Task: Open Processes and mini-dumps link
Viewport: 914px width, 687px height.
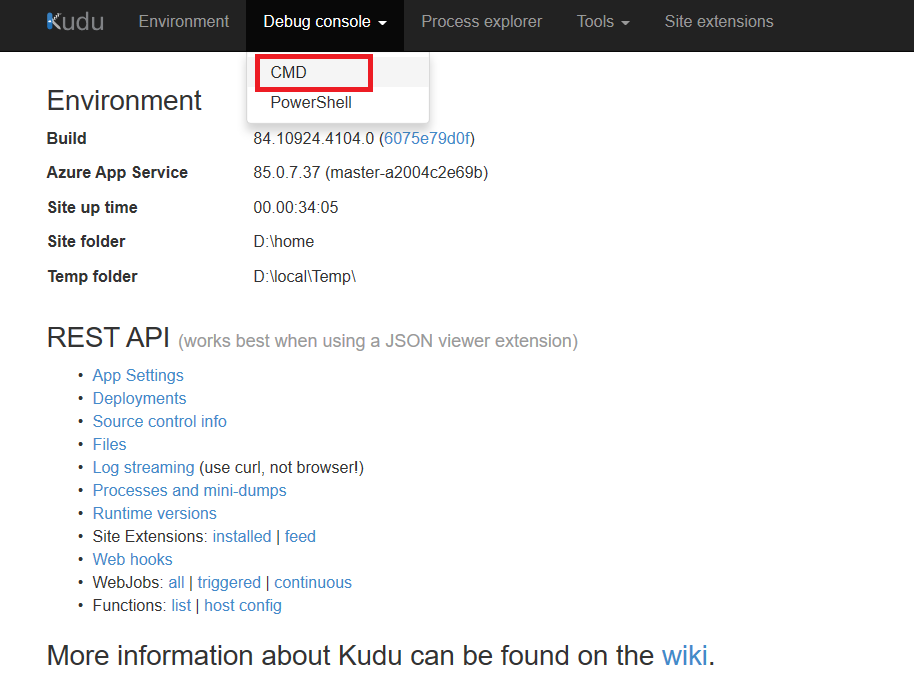Action: pos(189,491)
